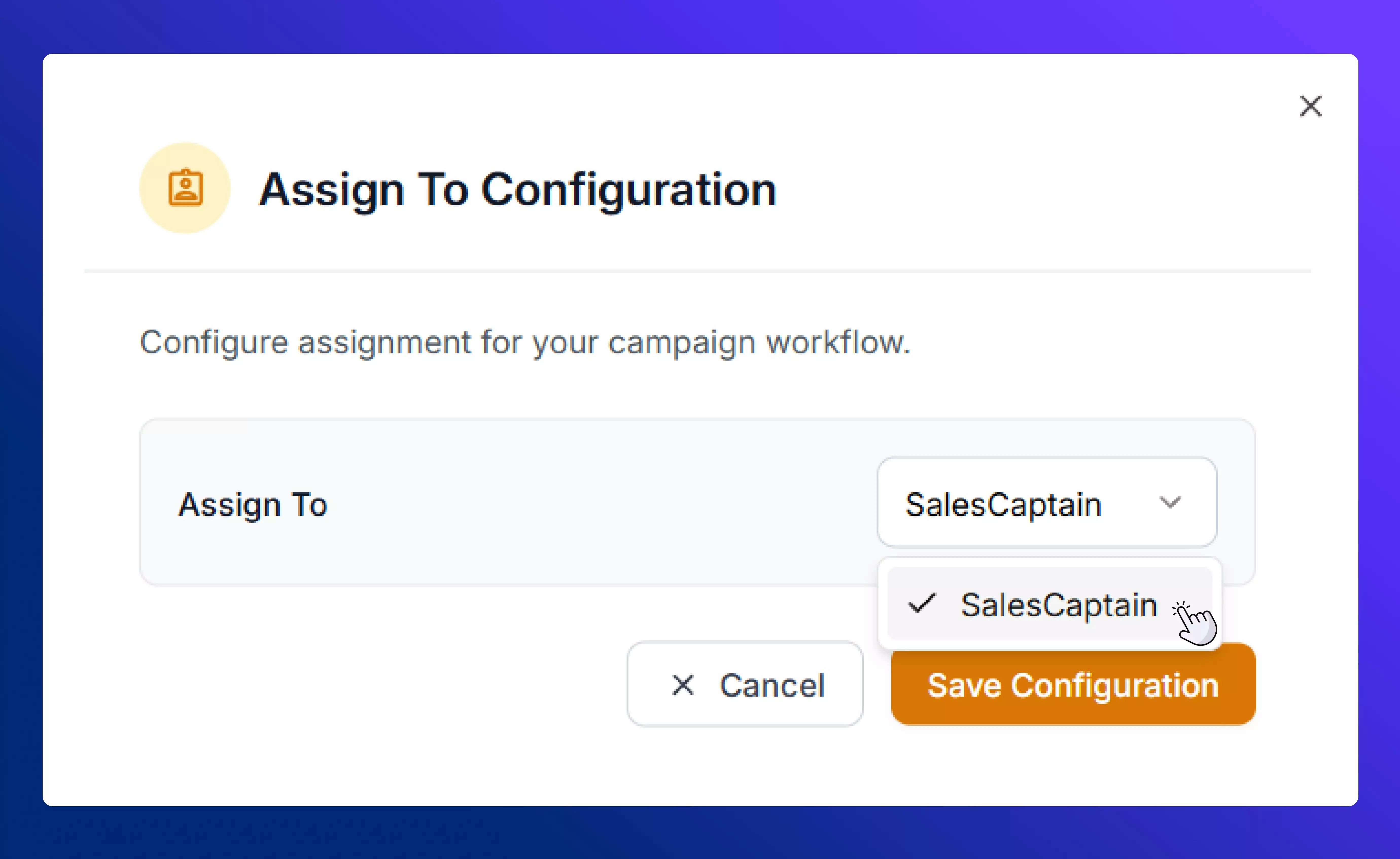The image size is (1400, 859).
Task: Click the checkmark next to SalesCaptain option
Action: click(x=923, y=604)
